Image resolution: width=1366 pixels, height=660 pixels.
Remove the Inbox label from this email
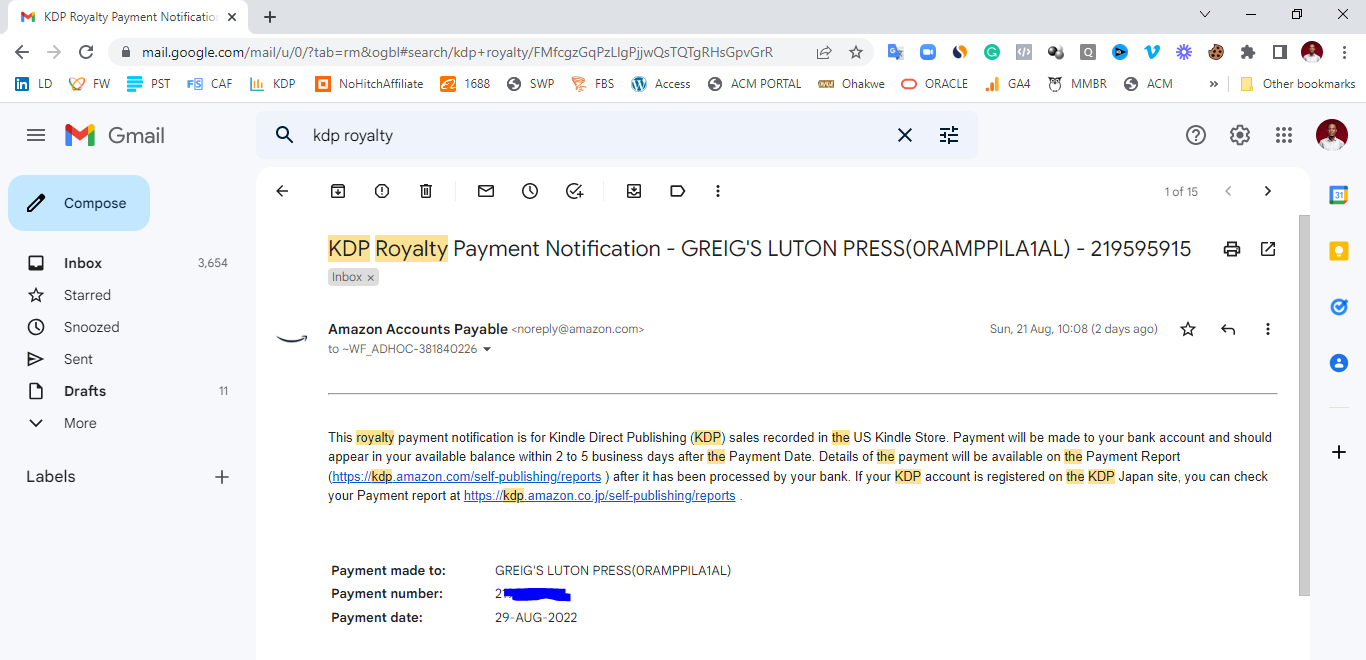(x=371, y=278)
